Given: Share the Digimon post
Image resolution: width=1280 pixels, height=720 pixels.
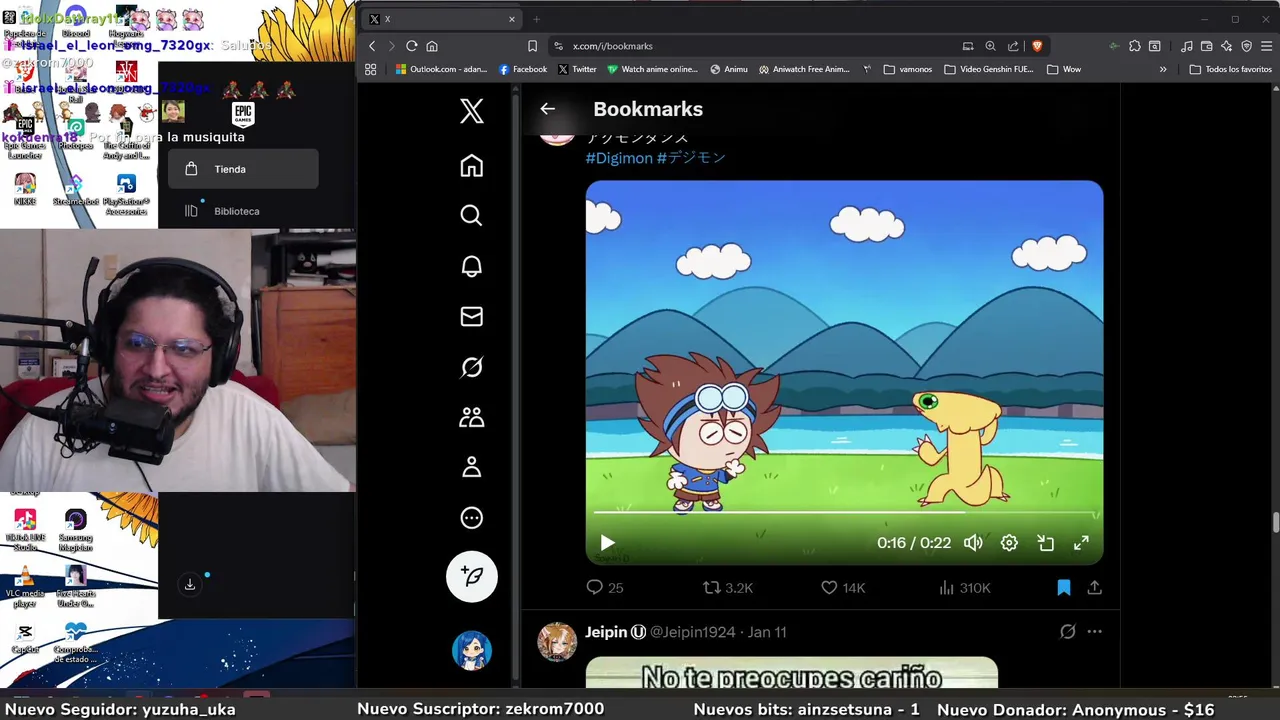Looking at the screenshot, I should pyautogui.click(x=1095, y=588).
